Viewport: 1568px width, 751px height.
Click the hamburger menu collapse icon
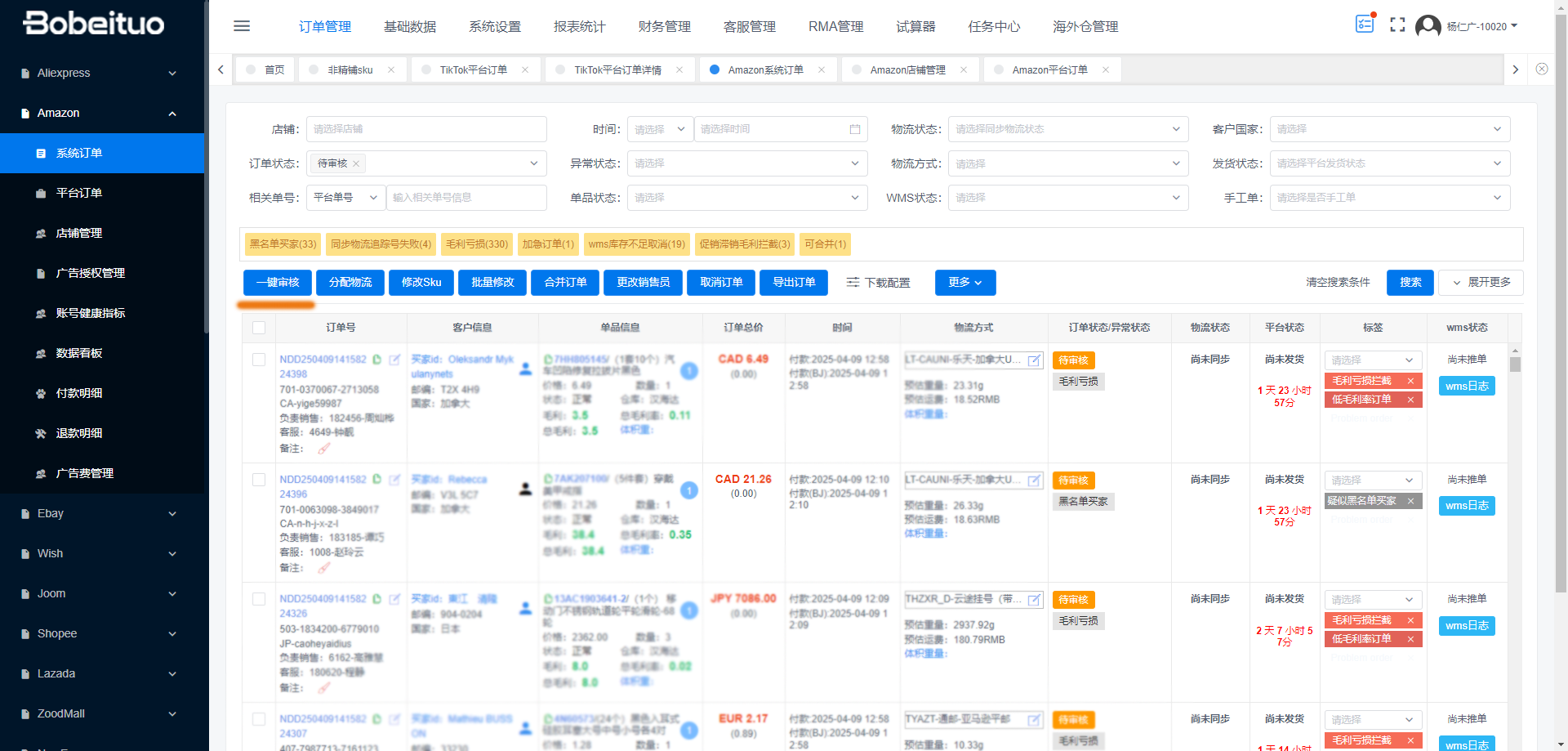tap(242, 26)
